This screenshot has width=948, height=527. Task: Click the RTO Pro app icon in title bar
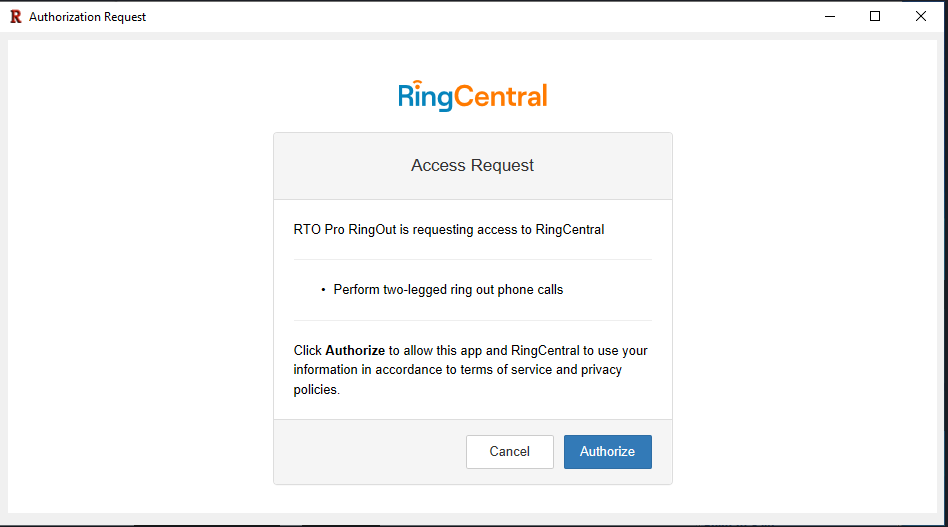point(15,16)
